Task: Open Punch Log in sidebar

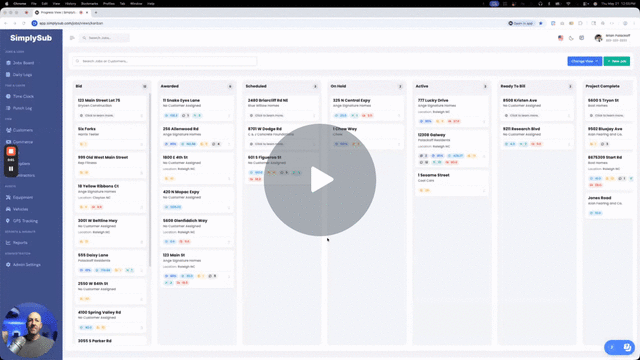Action: [19, 108]
